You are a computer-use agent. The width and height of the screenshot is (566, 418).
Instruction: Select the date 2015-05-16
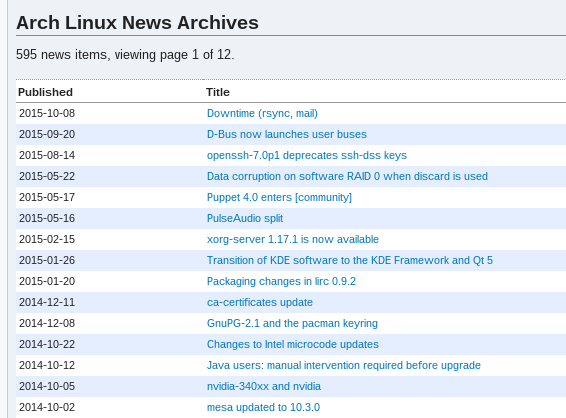(x=47, y=218)
